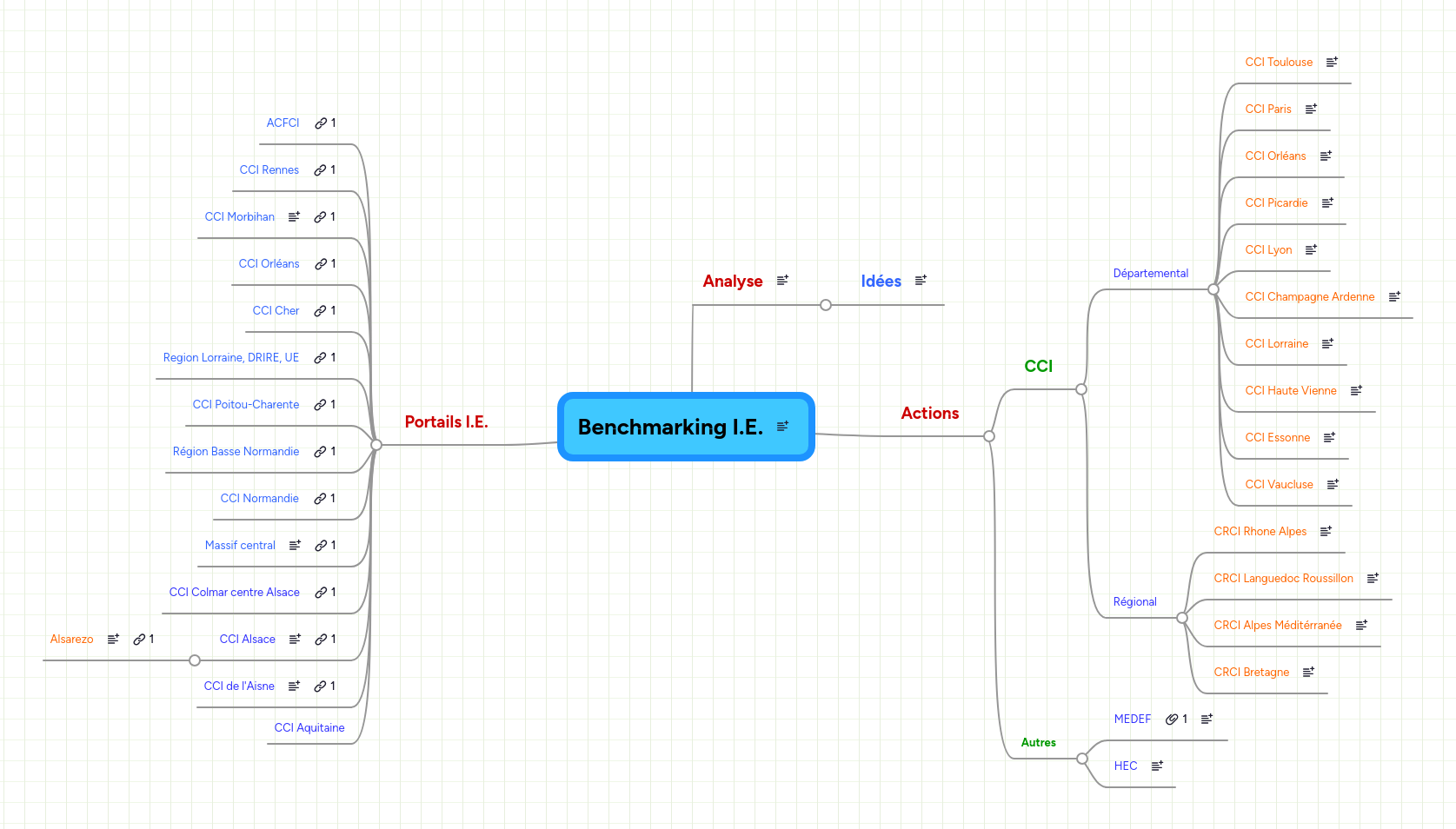Click the note icon next to Analyse

tap(782, 280)
